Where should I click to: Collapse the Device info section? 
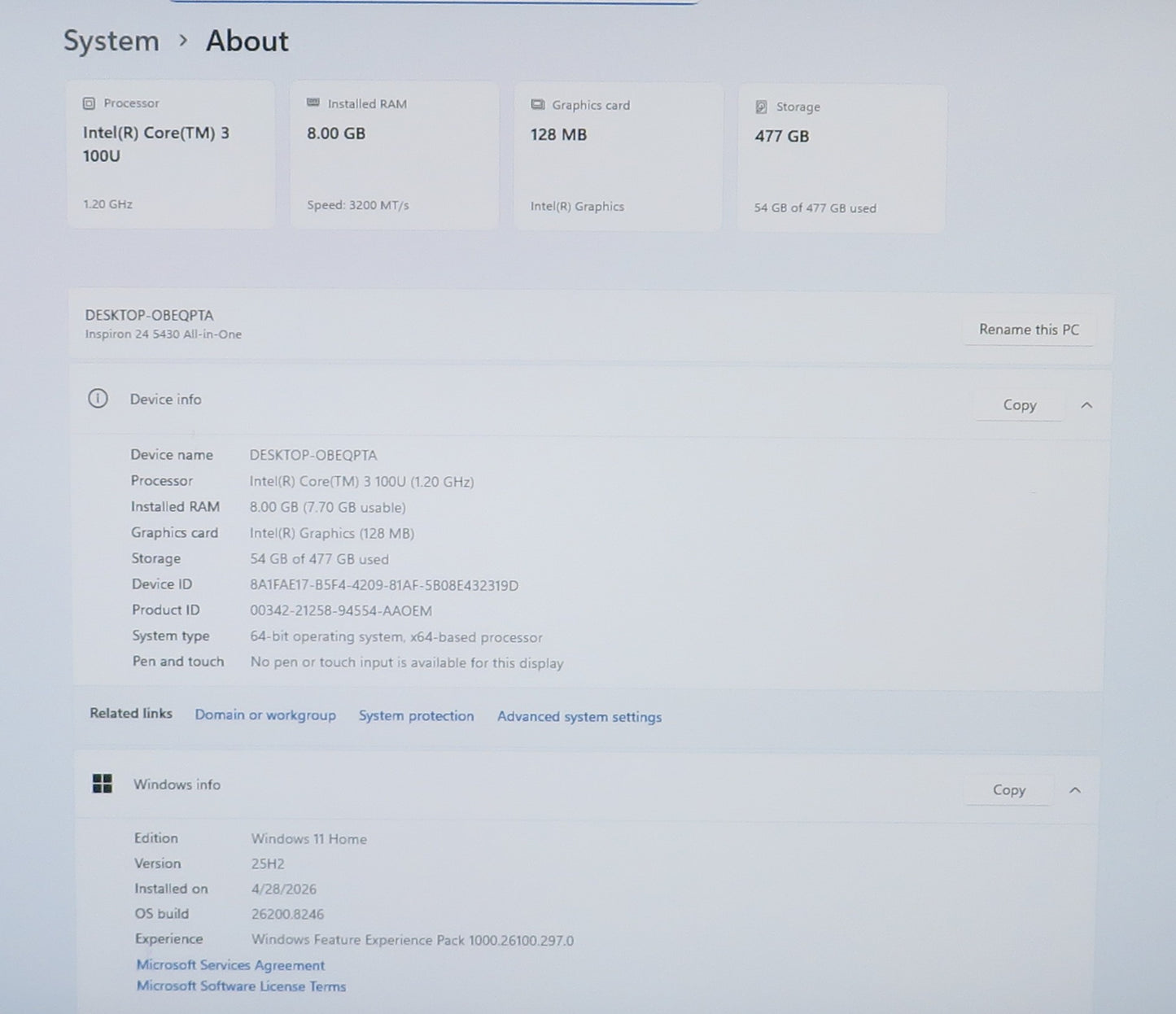coord(1086,405)
